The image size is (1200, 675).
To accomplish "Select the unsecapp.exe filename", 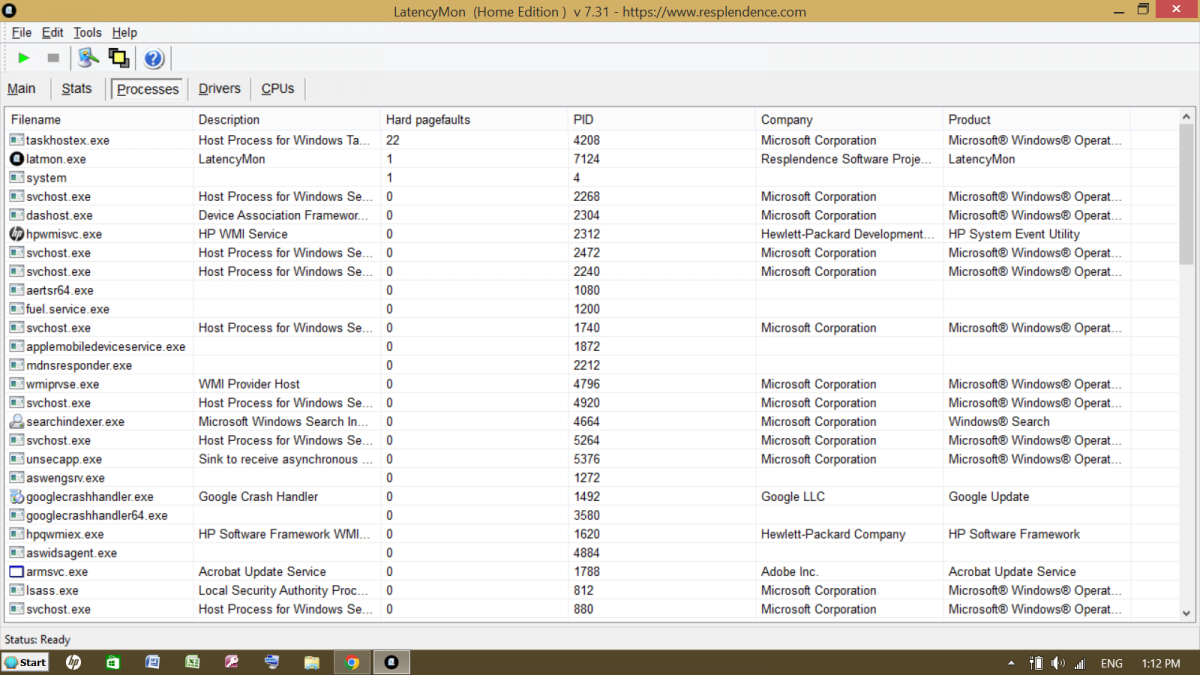I will [64, 459].
